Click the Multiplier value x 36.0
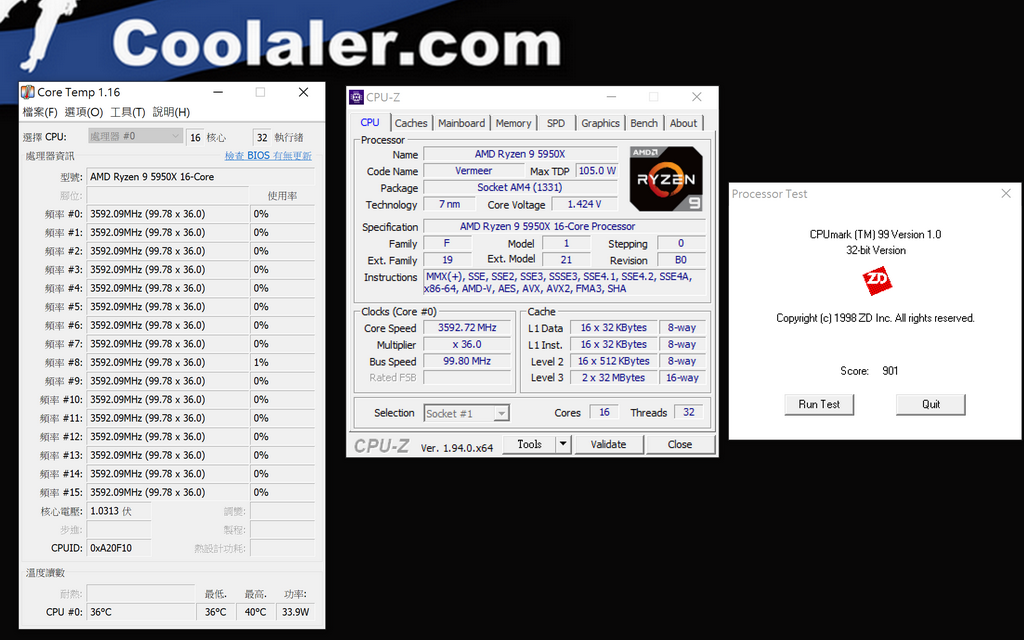Image resolution: width=1024 pixels, height=640 pixels. [467, 344]
